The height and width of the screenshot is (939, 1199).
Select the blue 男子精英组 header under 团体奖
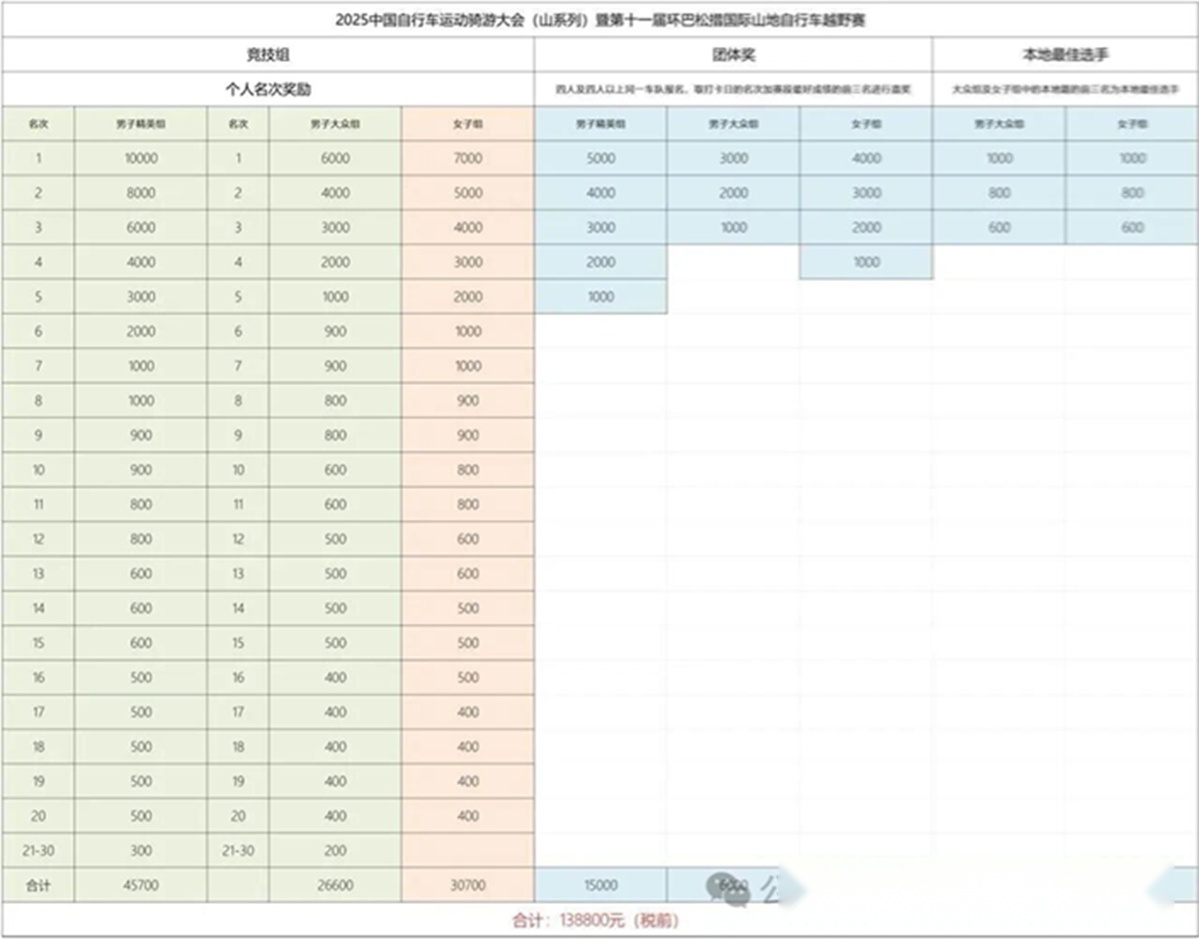click(x=600, y=124)
